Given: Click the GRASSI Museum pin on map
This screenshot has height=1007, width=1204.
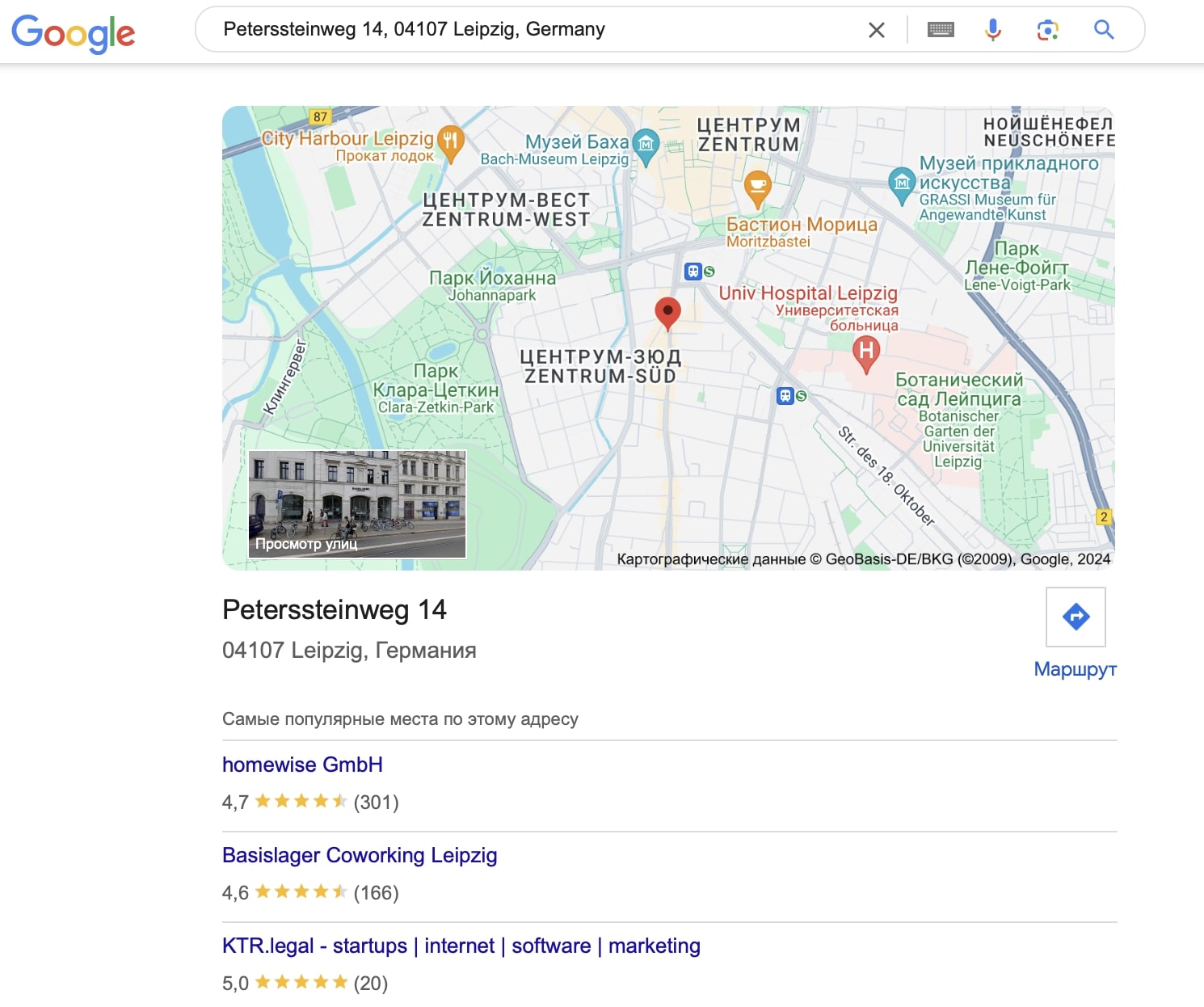Looking at the screenshot, I should click(x=902, y=186).
